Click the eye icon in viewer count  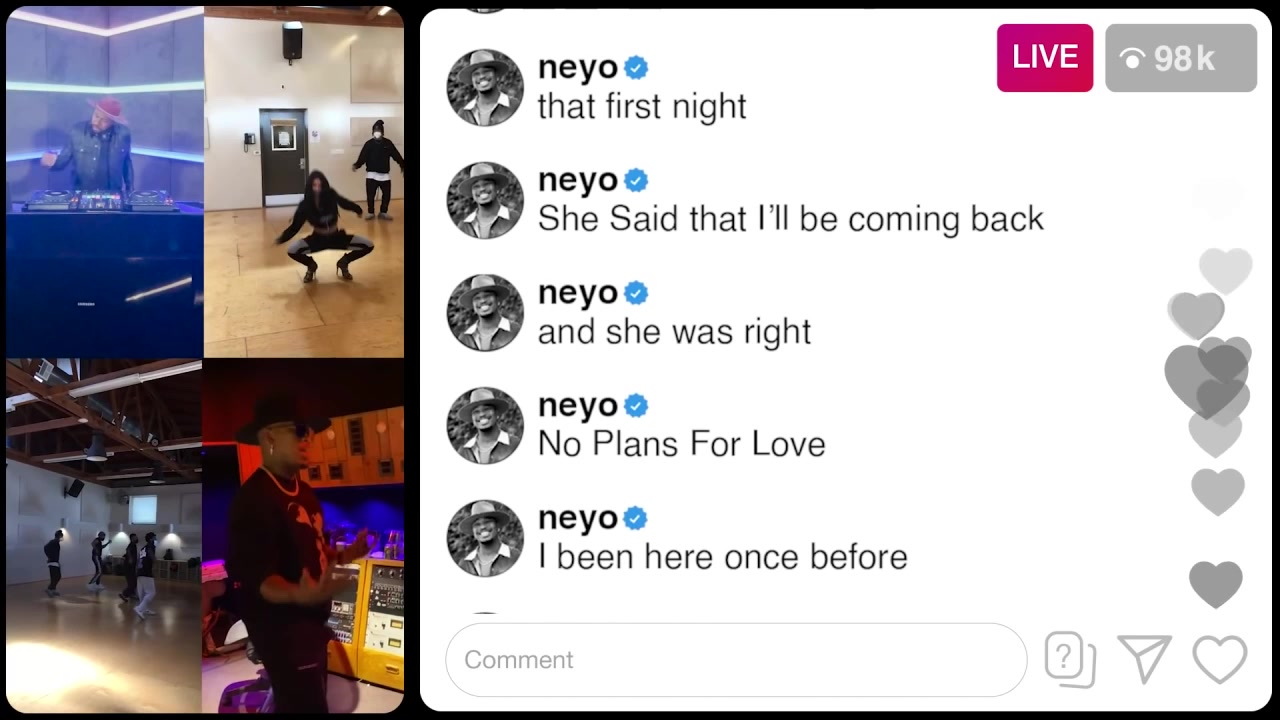[1132, 60]
